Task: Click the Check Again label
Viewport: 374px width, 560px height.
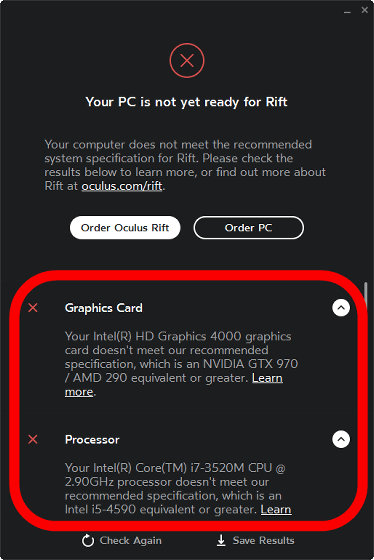Action: (130, 541)
